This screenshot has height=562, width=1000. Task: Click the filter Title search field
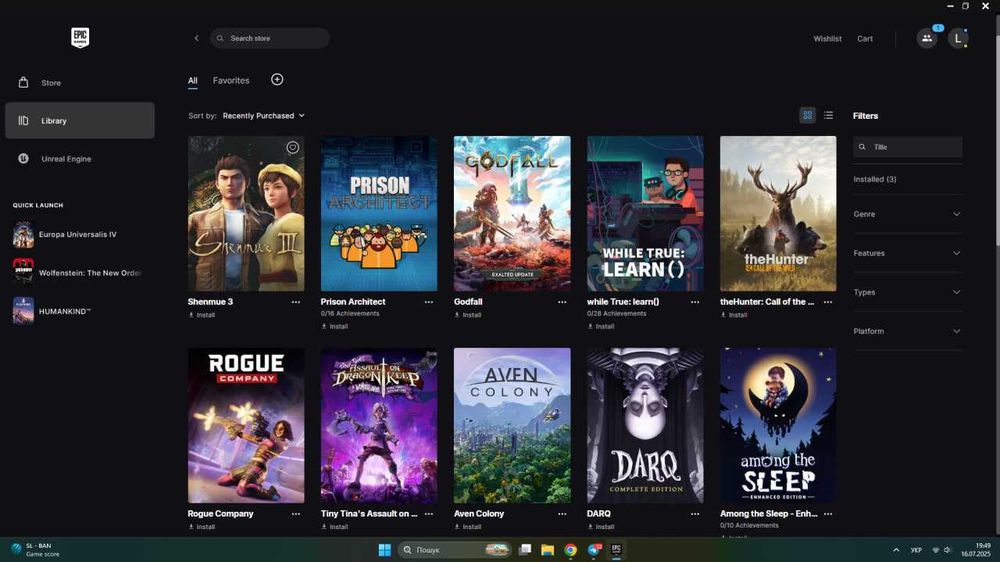coord(908,147)
